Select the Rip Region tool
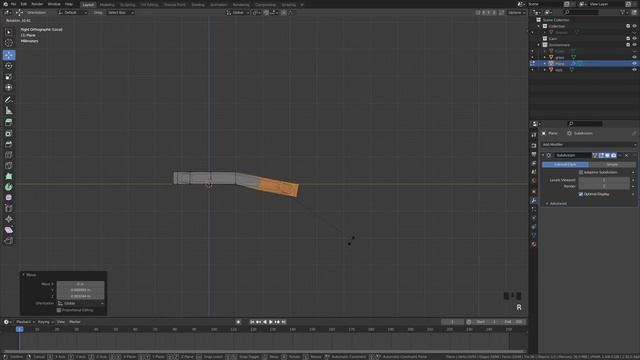640x360 pixels. [x=9, y=241]
